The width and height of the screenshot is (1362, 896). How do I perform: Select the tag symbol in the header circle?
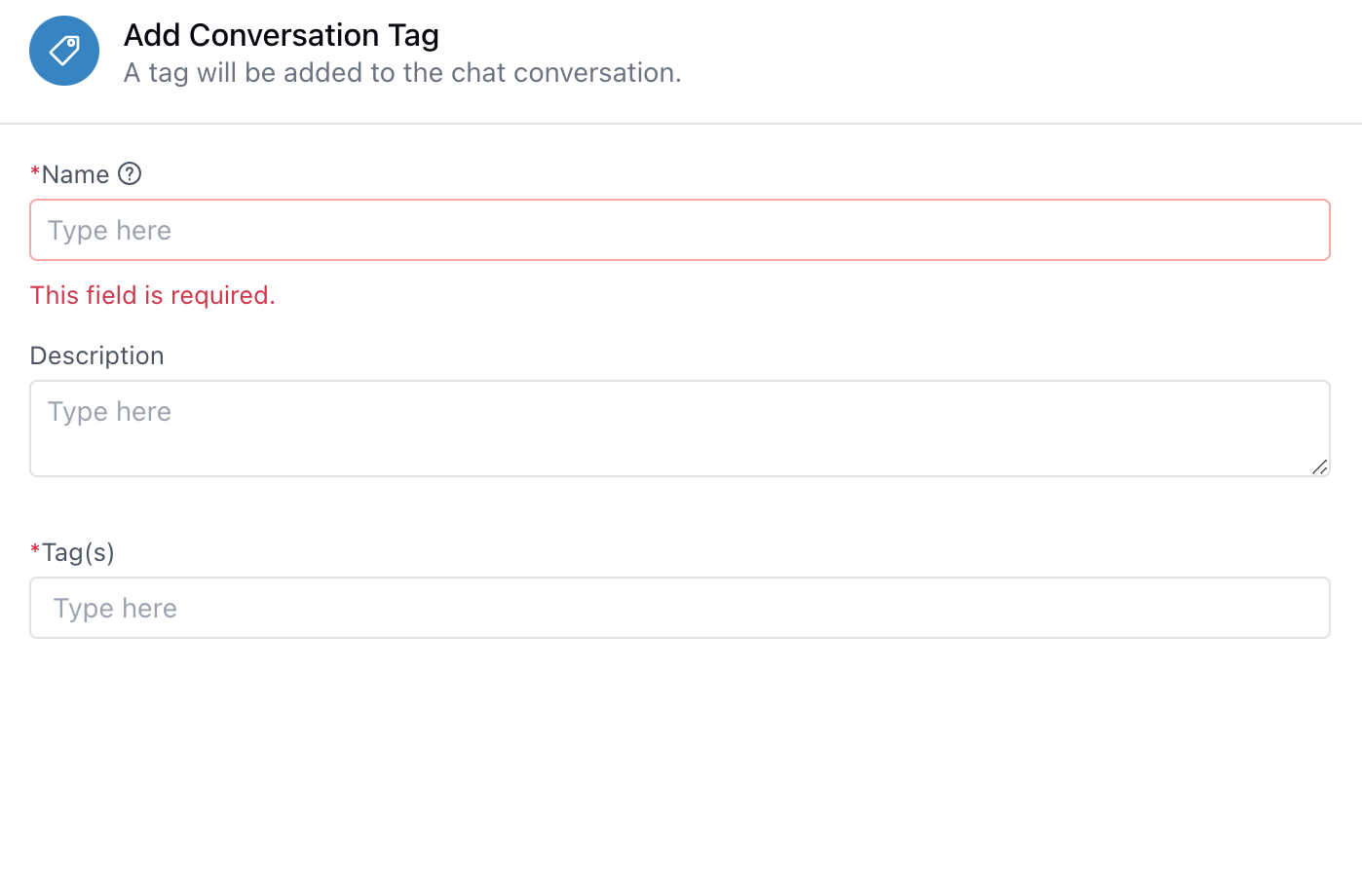click(x=64, y=50)
